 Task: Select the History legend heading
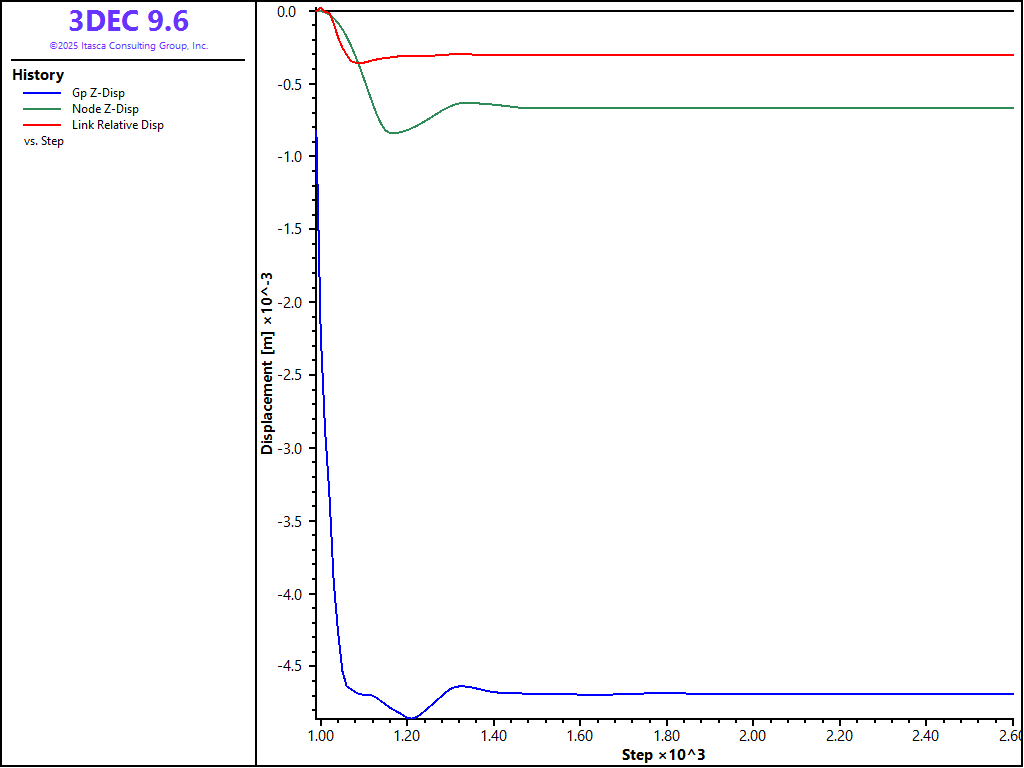point(38,75)
